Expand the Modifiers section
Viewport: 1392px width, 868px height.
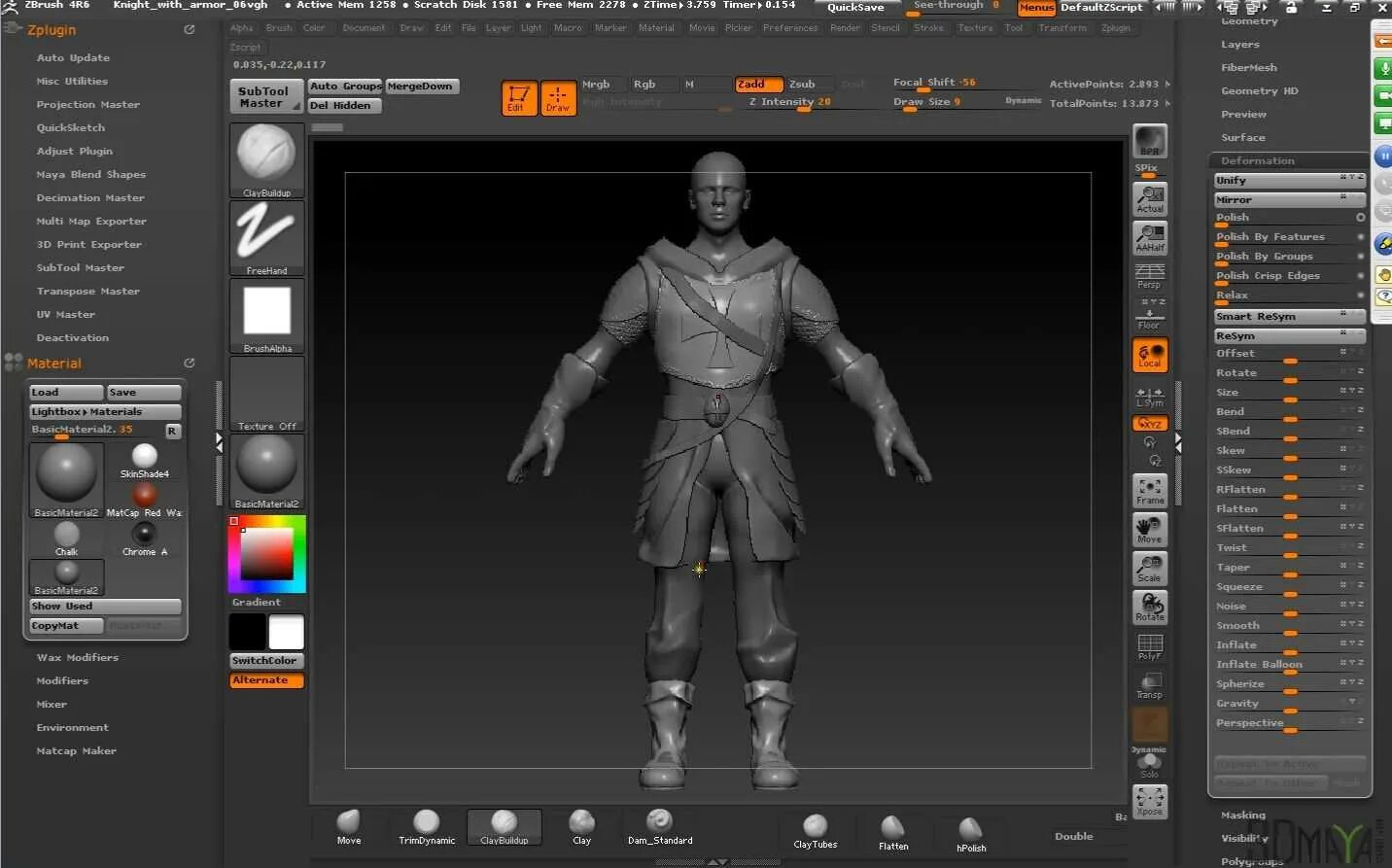click(62, 681)
